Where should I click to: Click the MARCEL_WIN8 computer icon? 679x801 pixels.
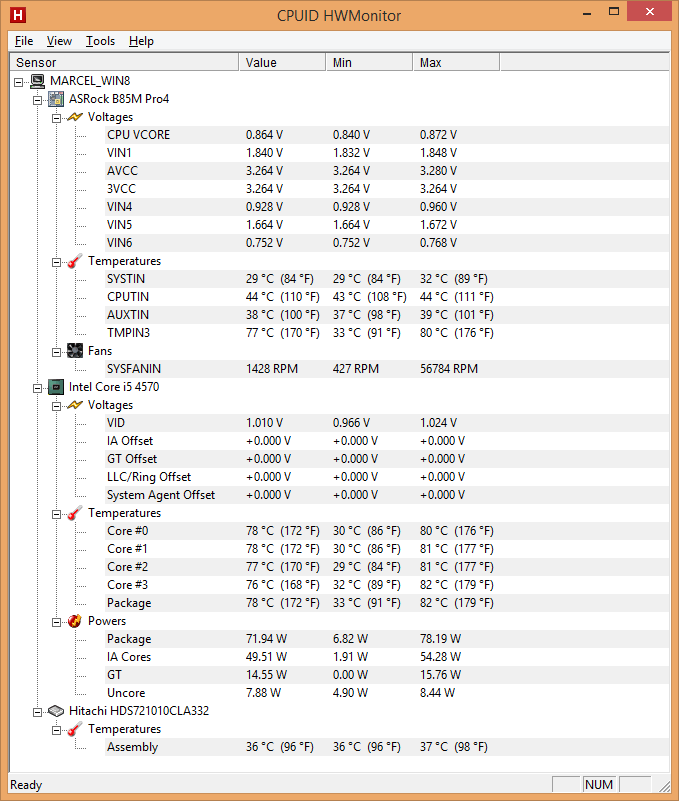click(37, 81)
